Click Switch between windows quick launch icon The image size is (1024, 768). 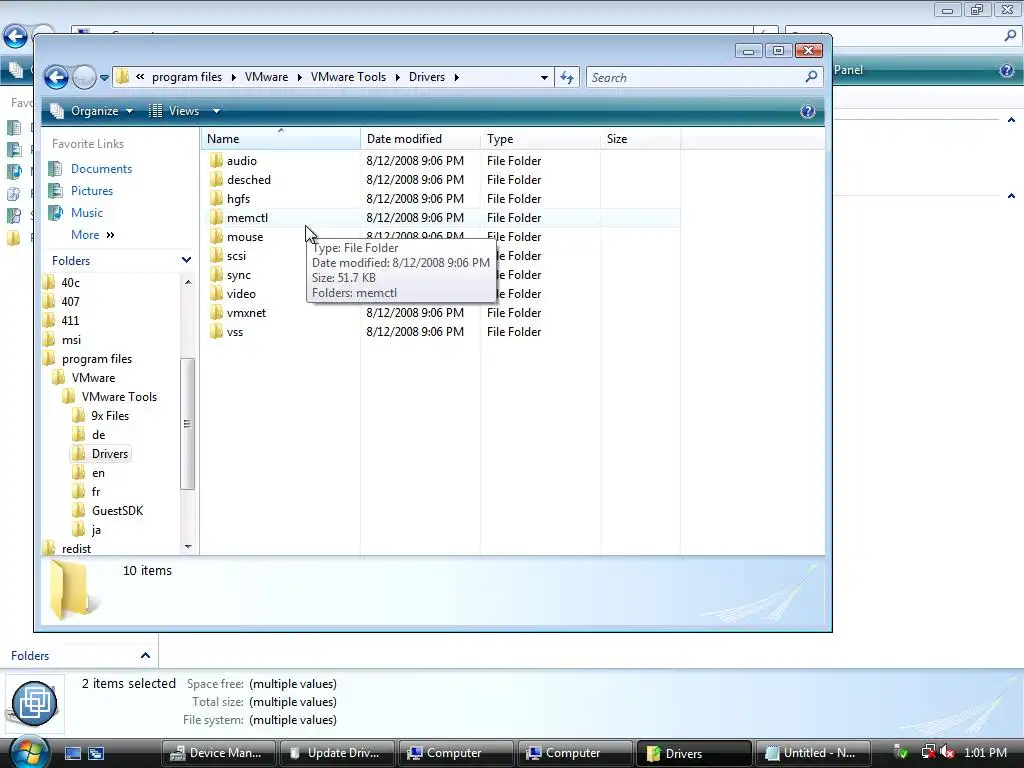pos(96,753)
